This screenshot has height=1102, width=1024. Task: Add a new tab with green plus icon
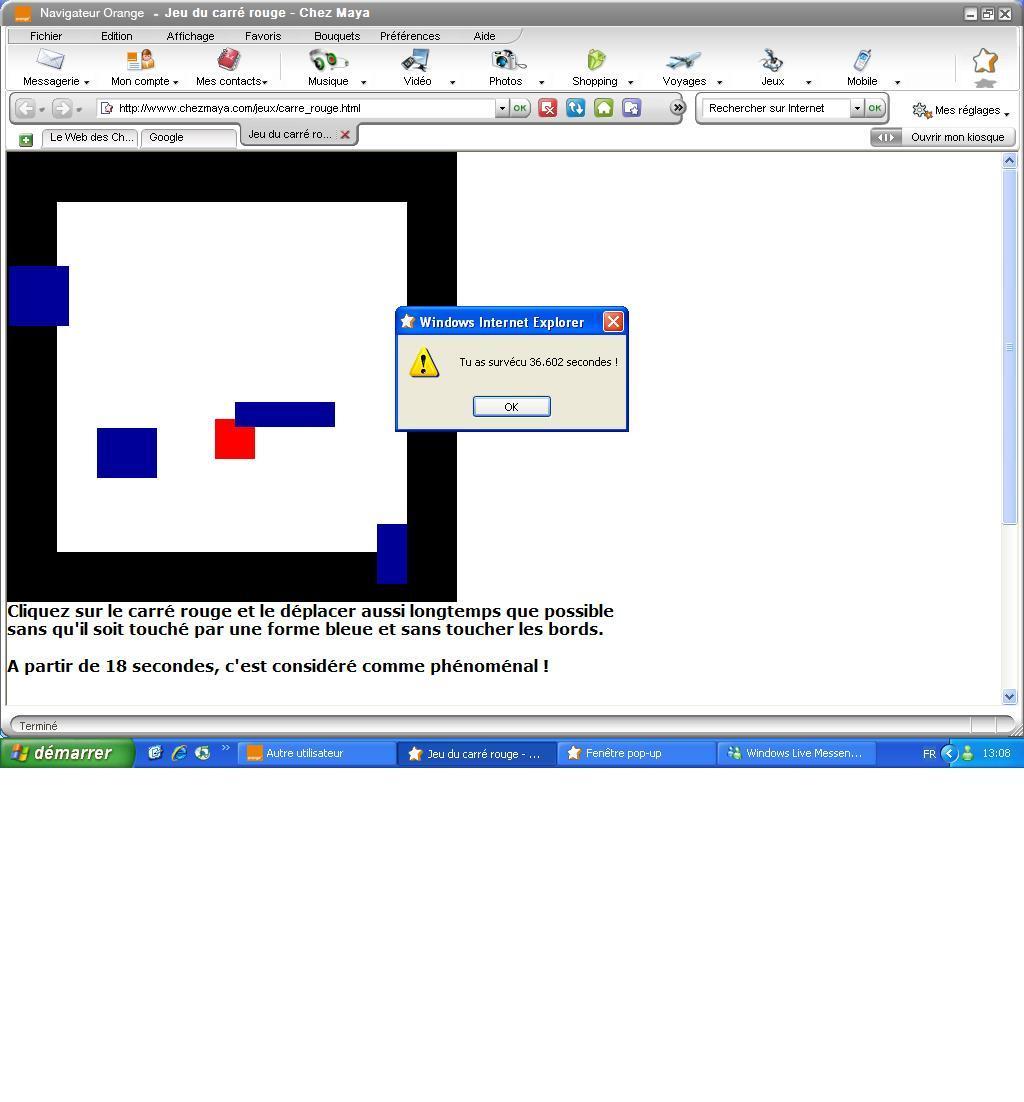(x=26, y=140)
